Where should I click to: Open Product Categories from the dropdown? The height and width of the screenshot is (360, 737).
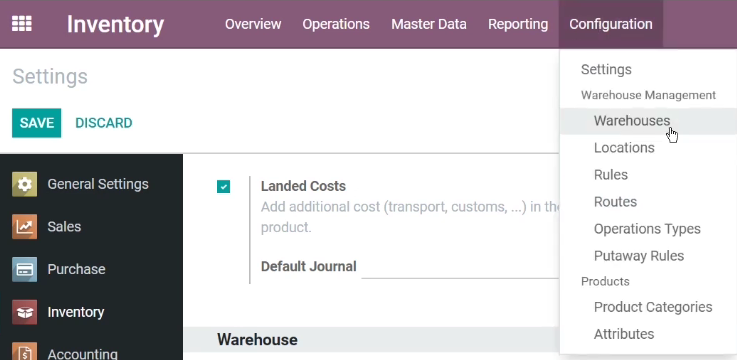pos(653,307)
